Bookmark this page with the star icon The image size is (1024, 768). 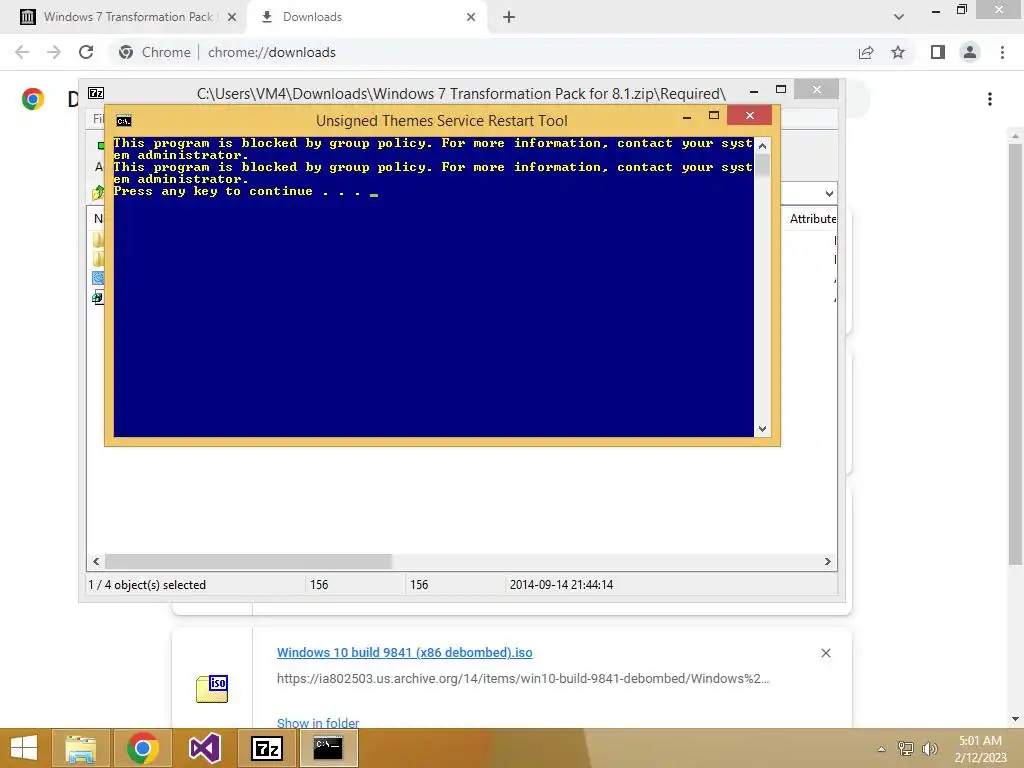click(x=898, y=52)
